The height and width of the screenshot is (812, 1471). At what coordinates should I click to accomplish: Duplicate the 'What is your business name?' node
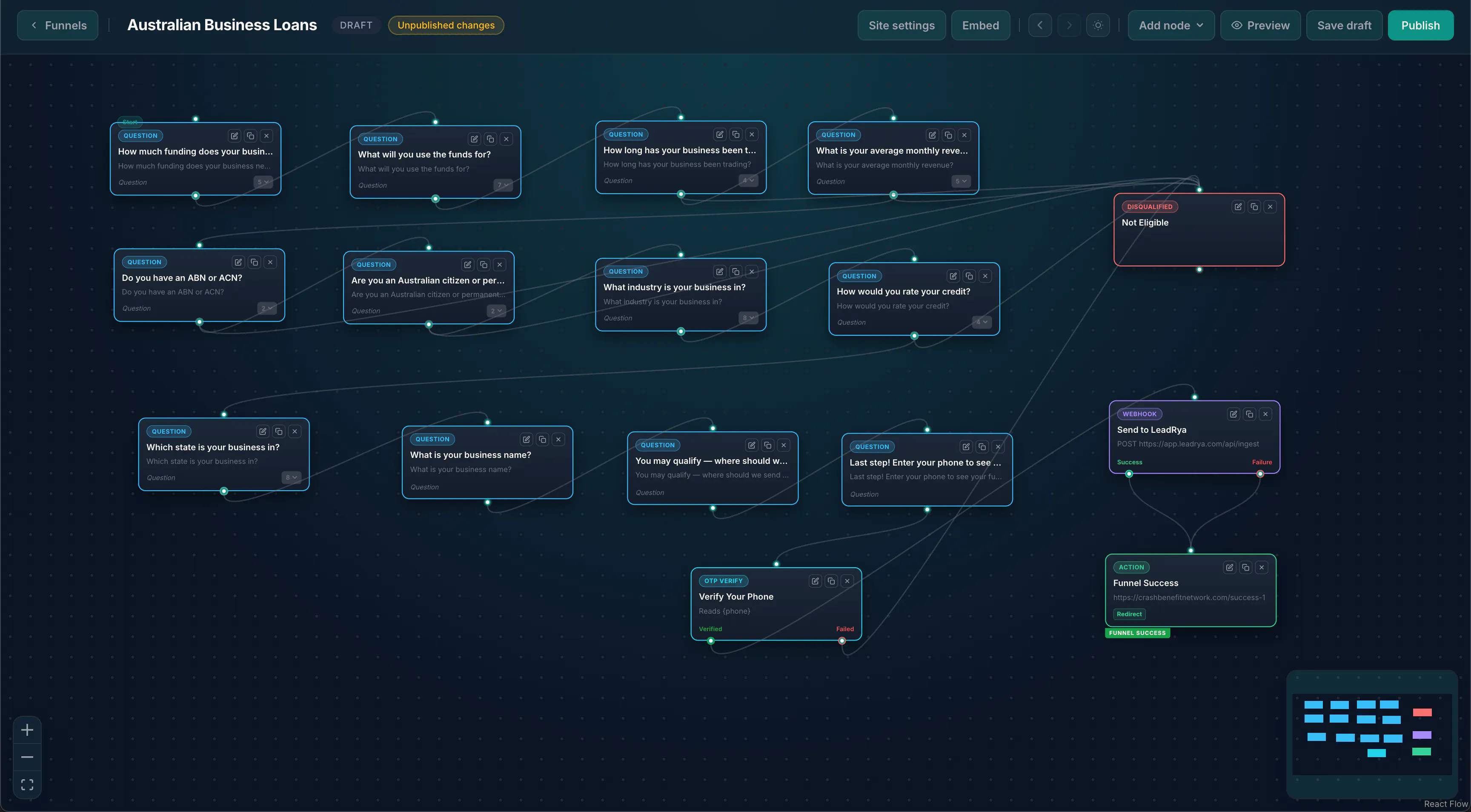(x=543, y=439)
